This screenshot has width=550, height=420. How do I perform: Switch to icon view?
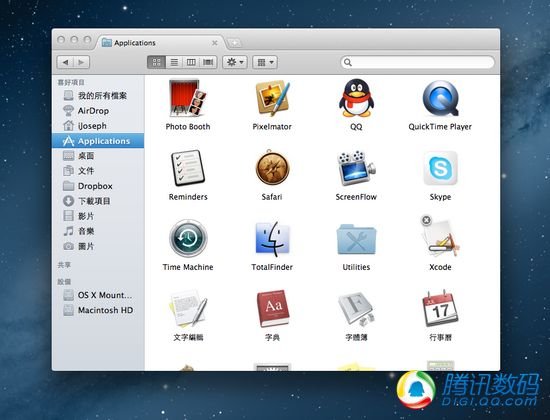pyautogui.click(x=156, y=62)
